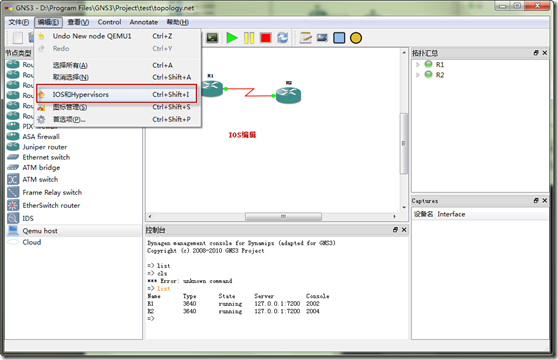Open the console terminal toolbar icon
This screenshot has height=360, width=558.
[x=212, y=37]
